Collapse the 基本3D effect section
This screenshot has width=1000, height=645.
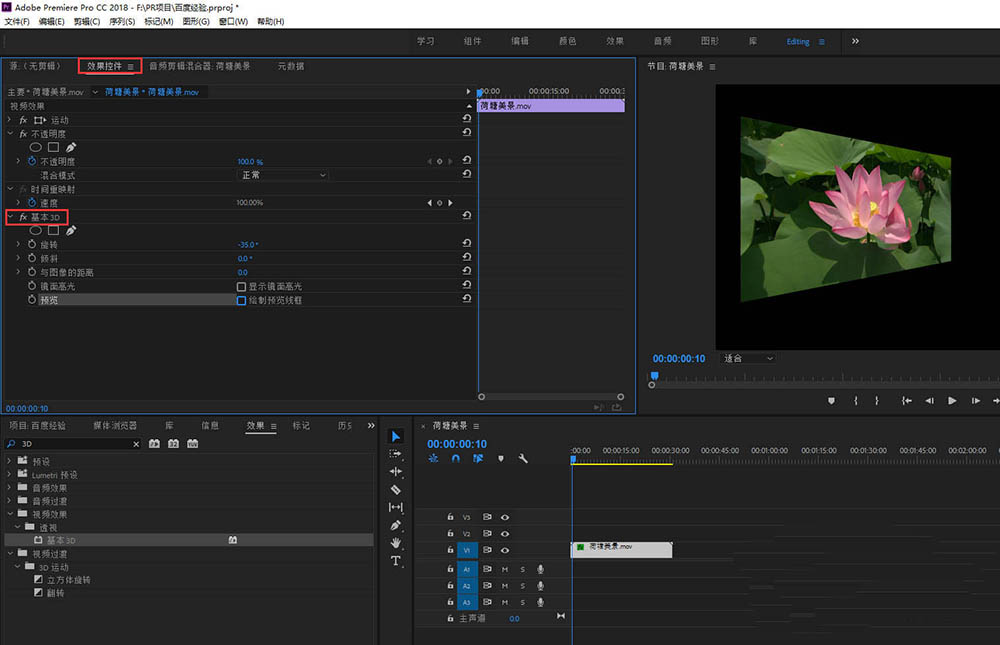(11, 217)
